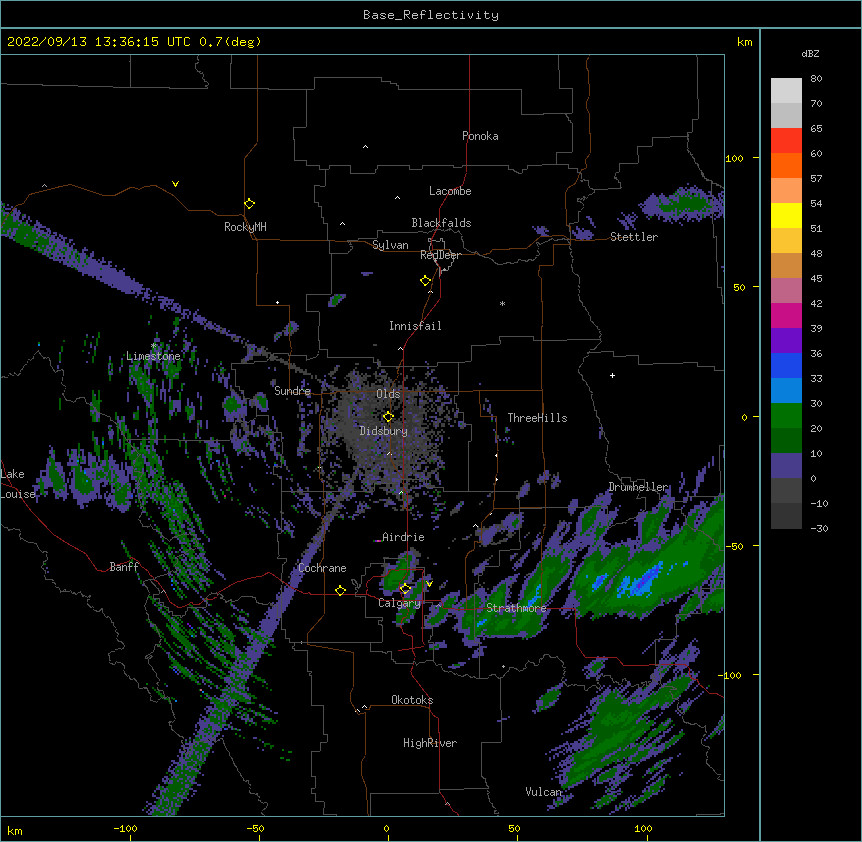Click the Innisfail label

click(x=415, y=326)
